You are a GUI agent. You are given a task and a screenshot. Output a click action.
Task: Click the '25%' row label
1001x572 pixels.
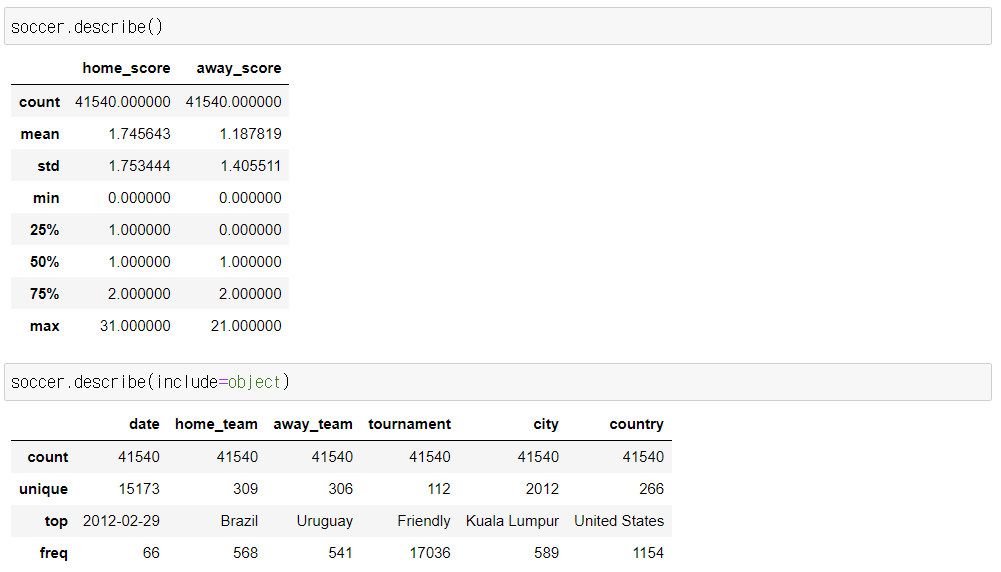click(x=44, y=230)
